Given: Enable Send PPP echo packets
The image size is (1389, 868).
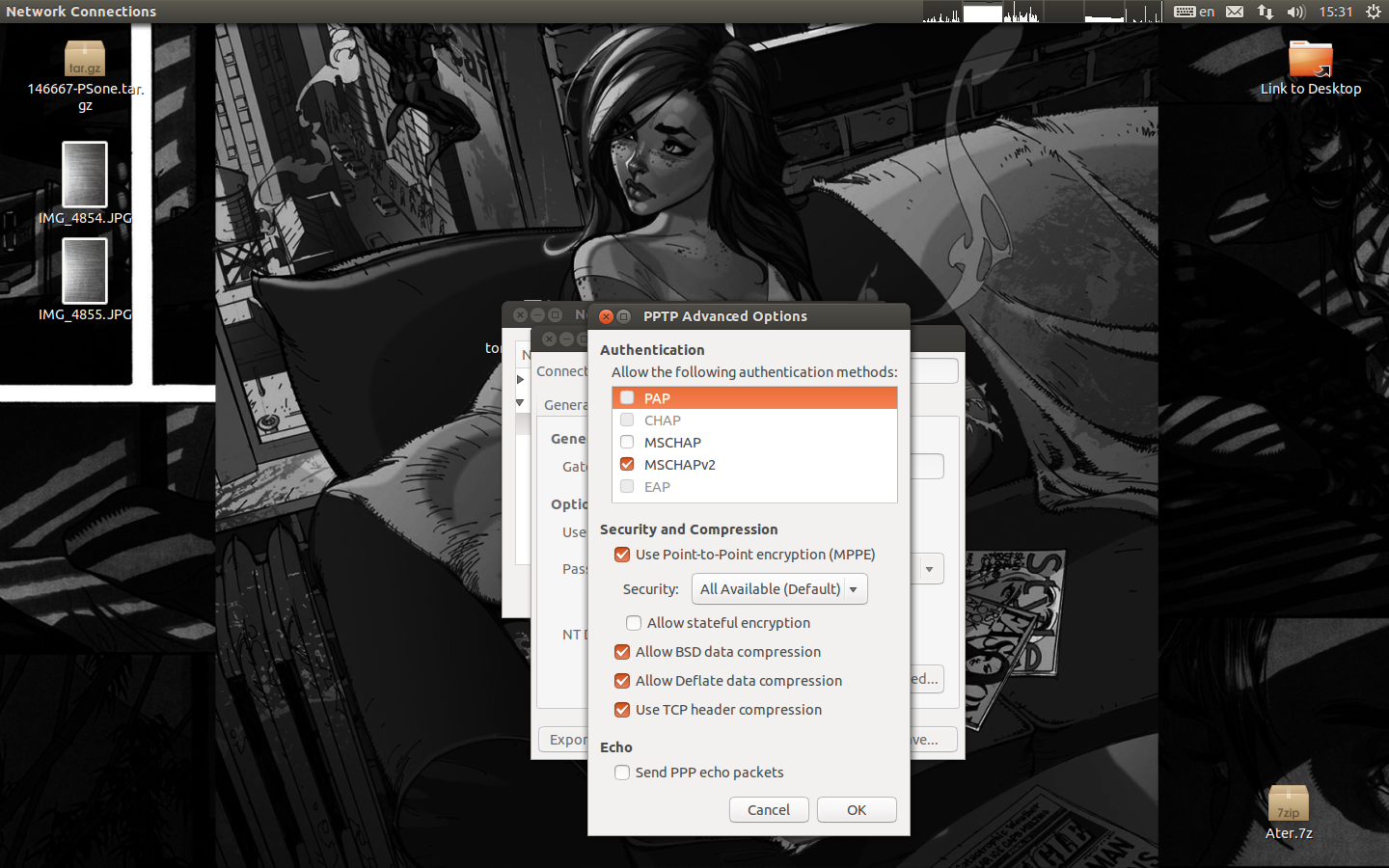Looking at the screenshot, I should tap(622, 773).
